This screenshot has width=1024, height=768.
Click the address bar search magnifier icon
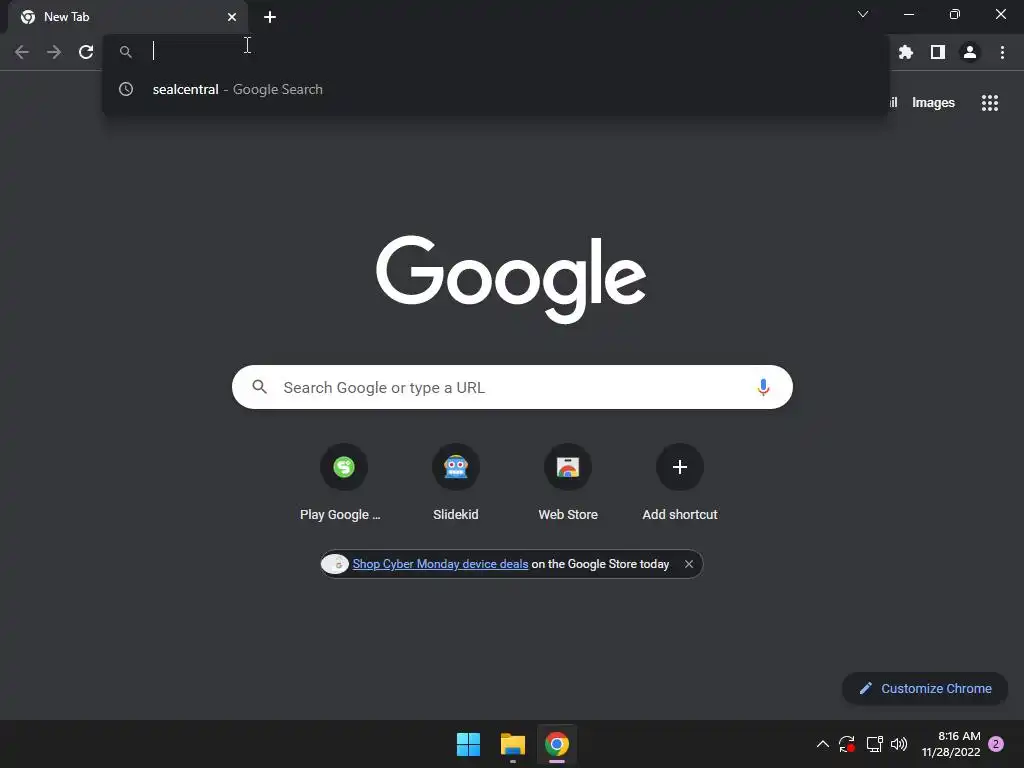pyautogui.click(x=126, y=52)
